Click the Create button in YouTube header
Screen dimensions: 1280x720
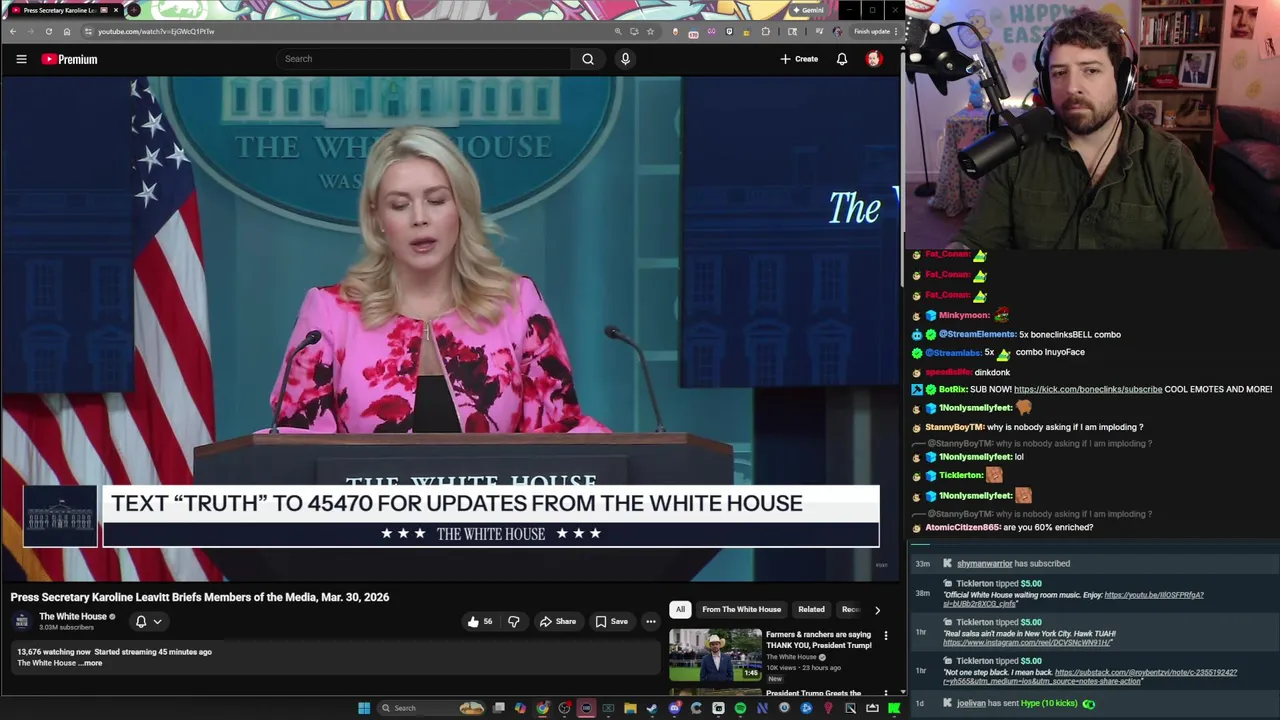[799, 59]
